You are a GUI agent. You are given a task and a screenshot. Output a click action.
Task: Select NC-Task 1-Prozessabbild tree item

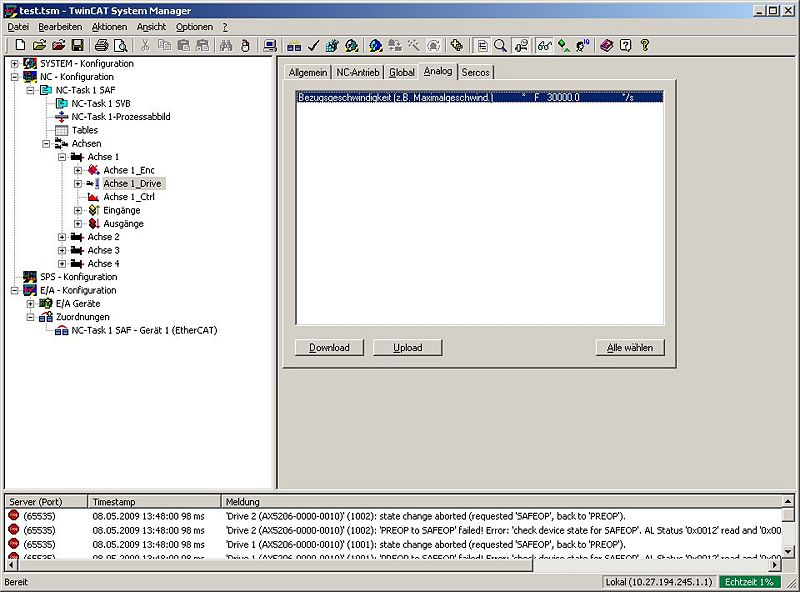(x=120, y=117)
